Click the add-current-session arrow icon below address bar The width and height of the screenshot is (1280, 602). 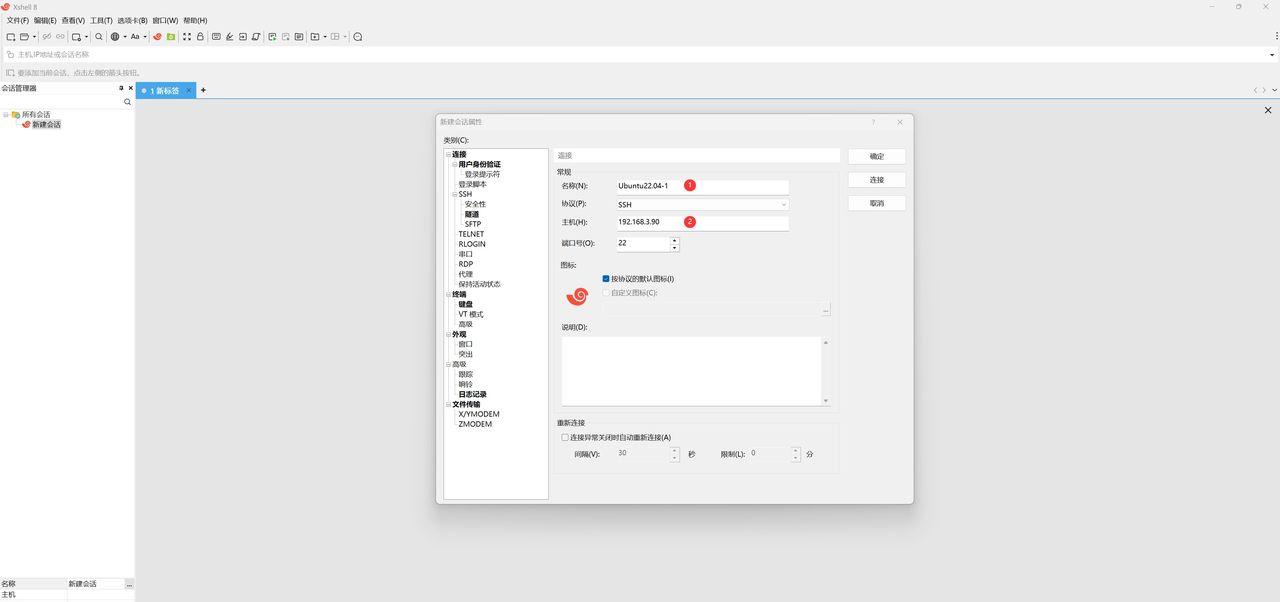click(x=10, y=73)
